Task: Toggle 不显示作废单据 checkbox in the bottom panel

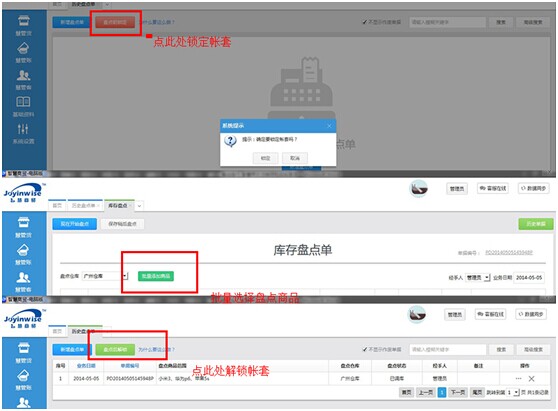Action: tap(365, 349)
